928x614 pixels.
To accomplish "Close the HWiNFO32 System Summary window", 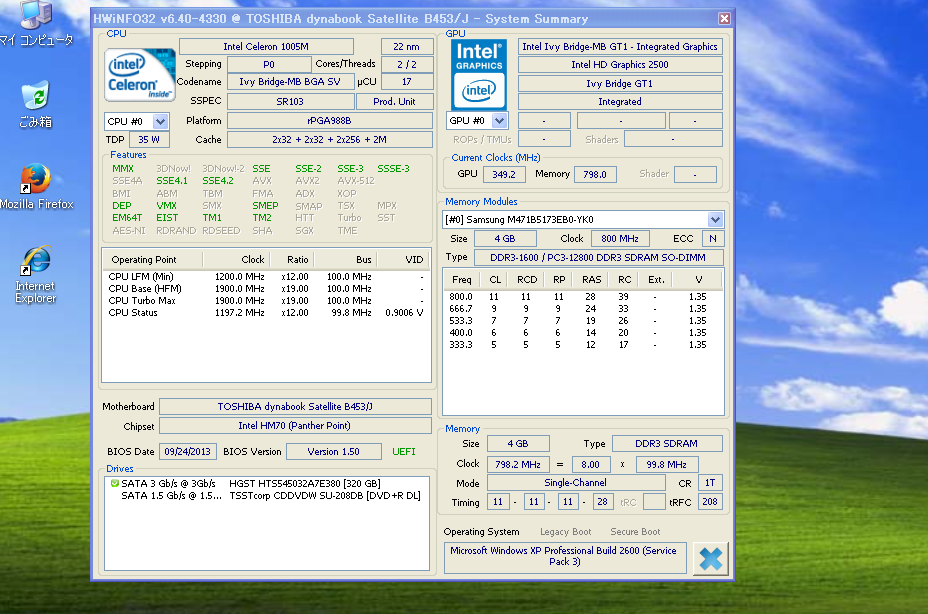I will coord(724,19).
